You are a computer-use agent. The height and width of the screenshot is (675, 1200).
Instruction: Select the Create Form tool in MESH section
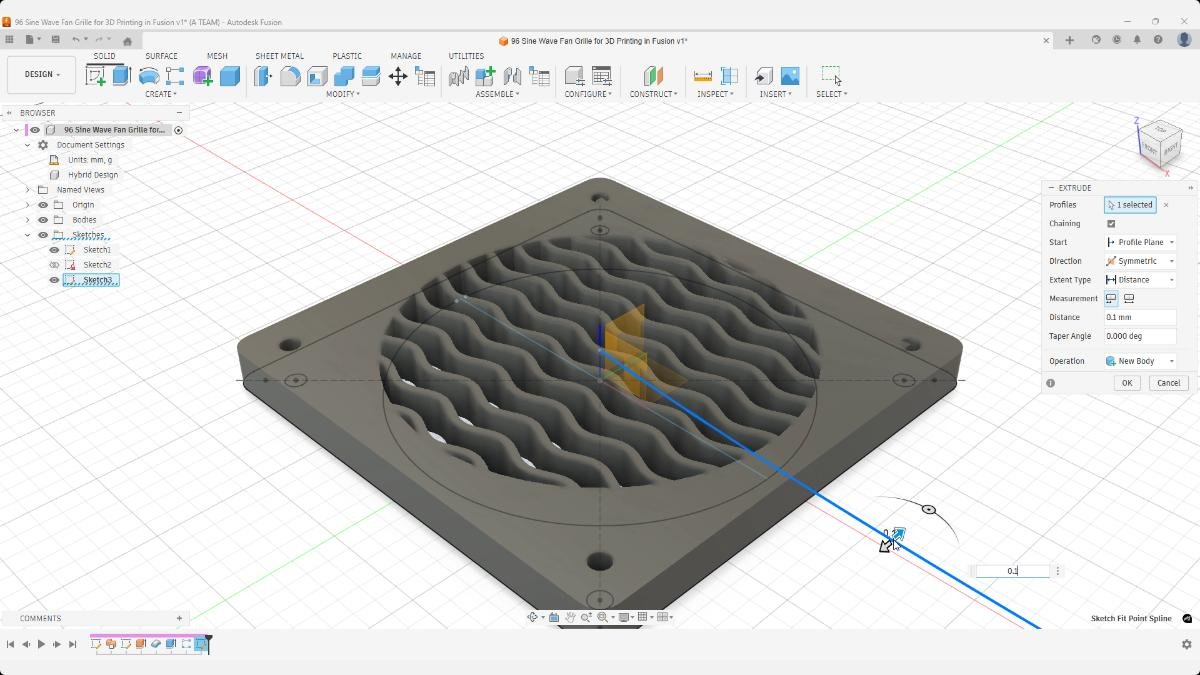204,76
